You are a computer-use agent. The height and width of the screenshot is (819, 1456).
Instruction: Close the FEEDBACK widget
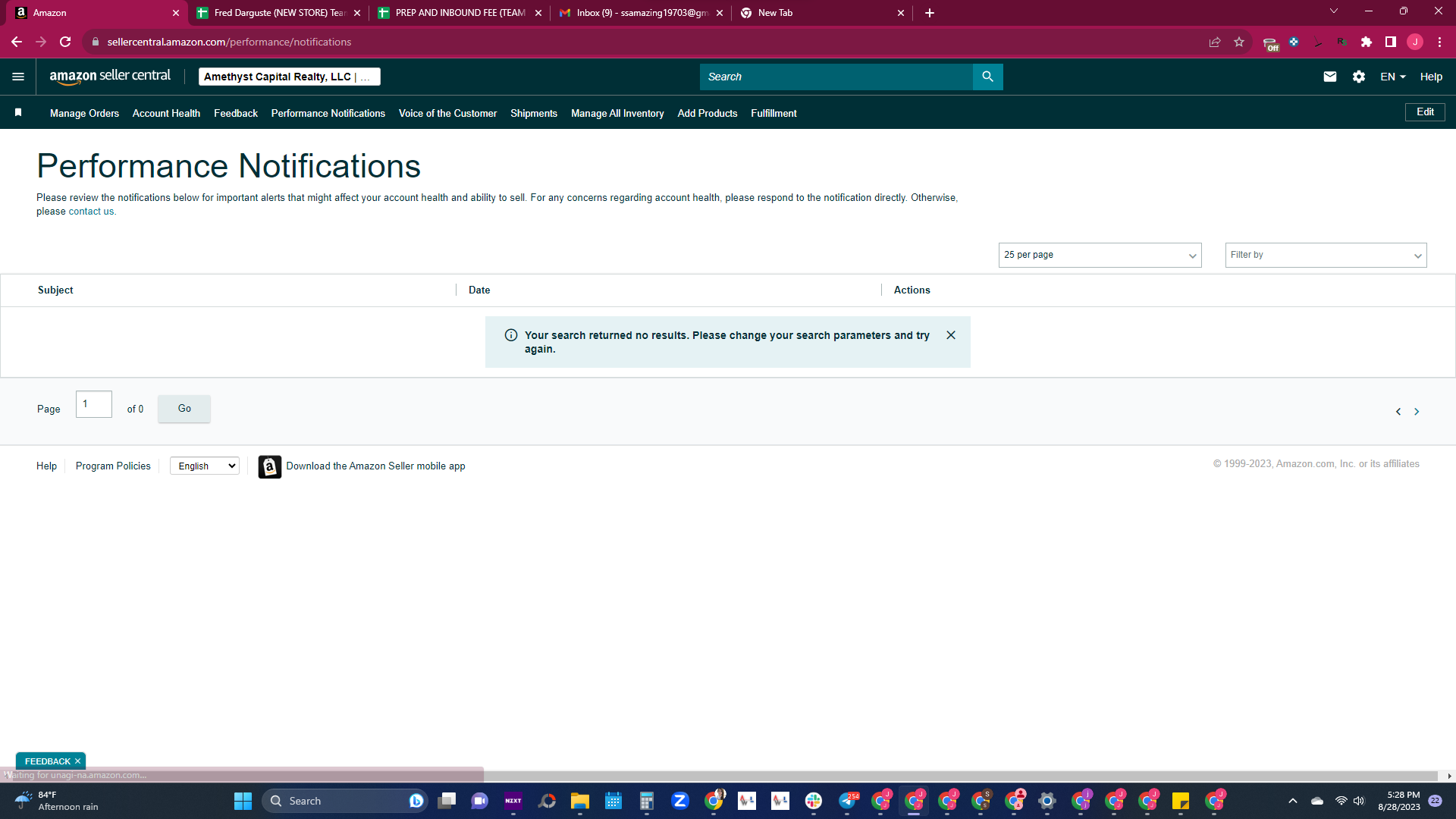pyautogui.click(x=77, y=761)
